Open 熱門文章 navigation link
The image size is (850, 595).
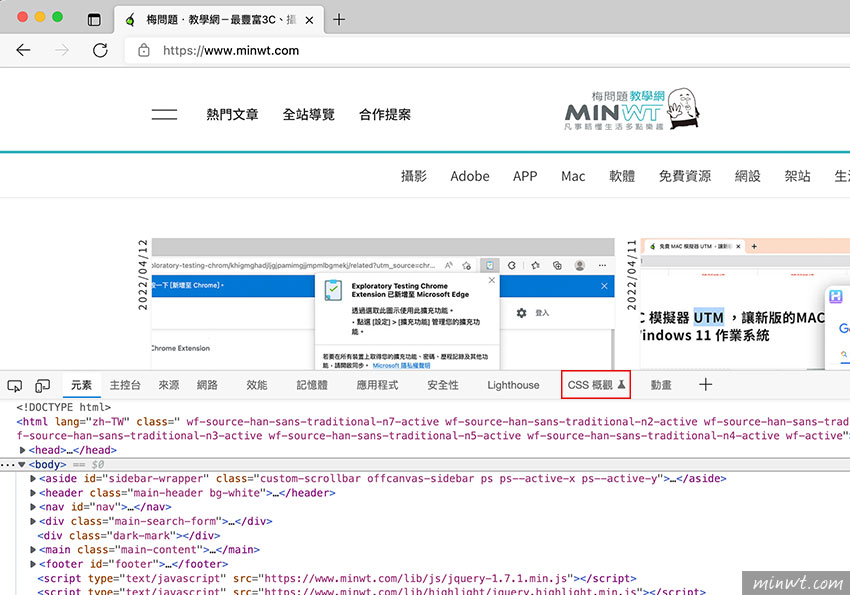click(232, 114)
